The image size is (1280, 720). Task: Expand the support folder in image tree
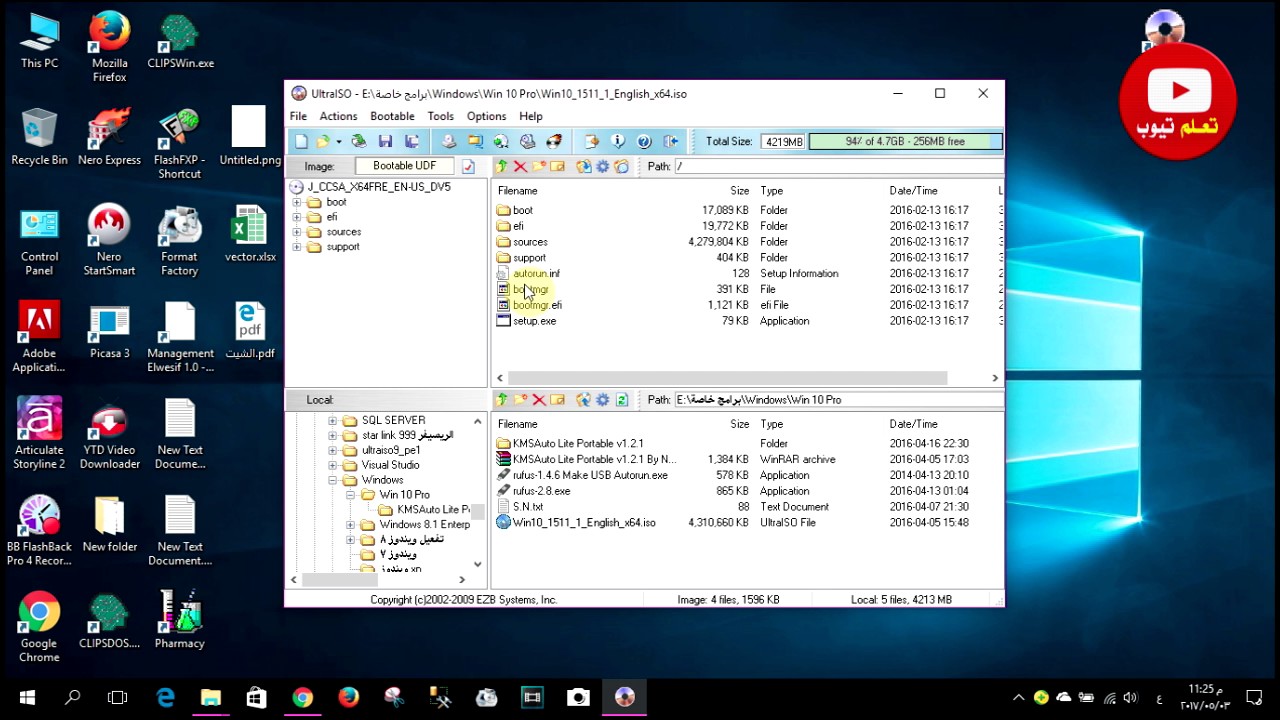click(296, 247)
